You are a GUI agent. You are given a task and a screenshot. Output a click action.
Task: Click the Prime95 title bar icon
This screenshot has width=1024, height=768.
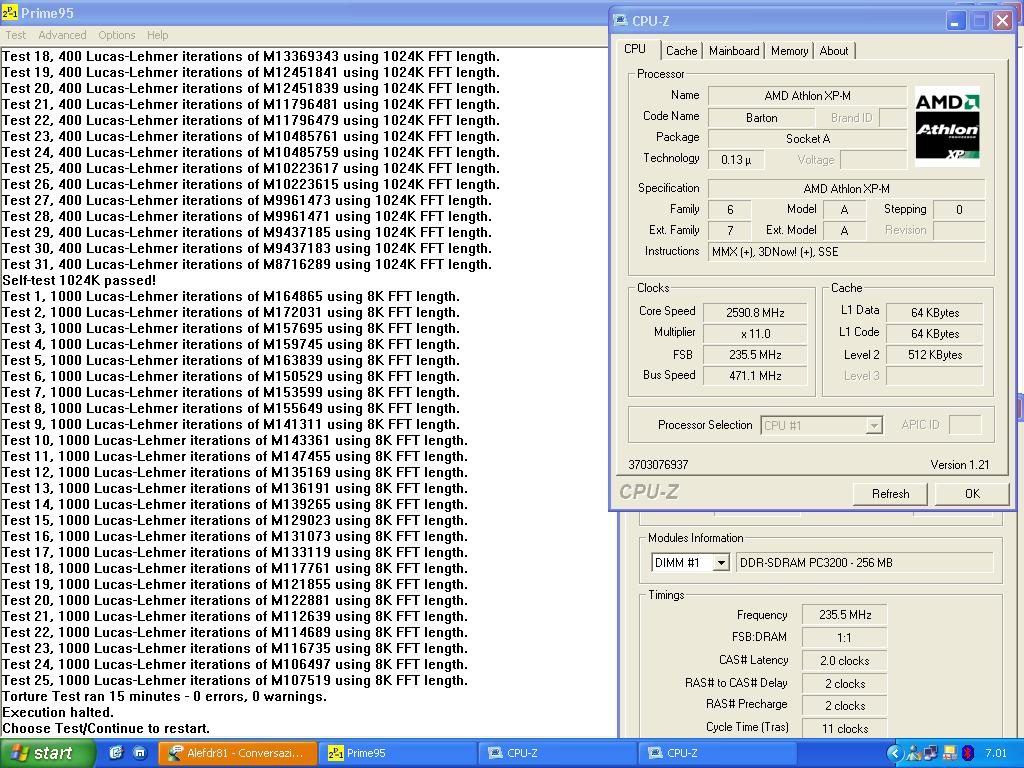10,12
